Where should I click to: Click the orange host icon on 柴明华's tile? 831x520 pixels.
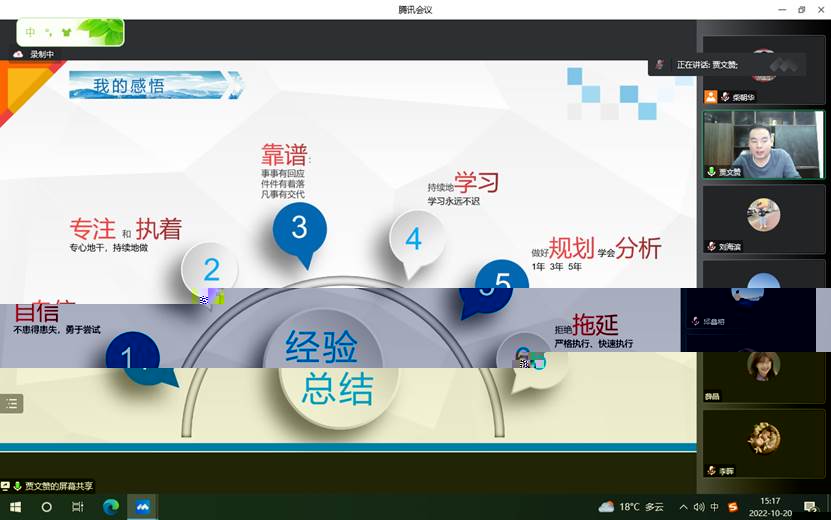tap(711, 97)
